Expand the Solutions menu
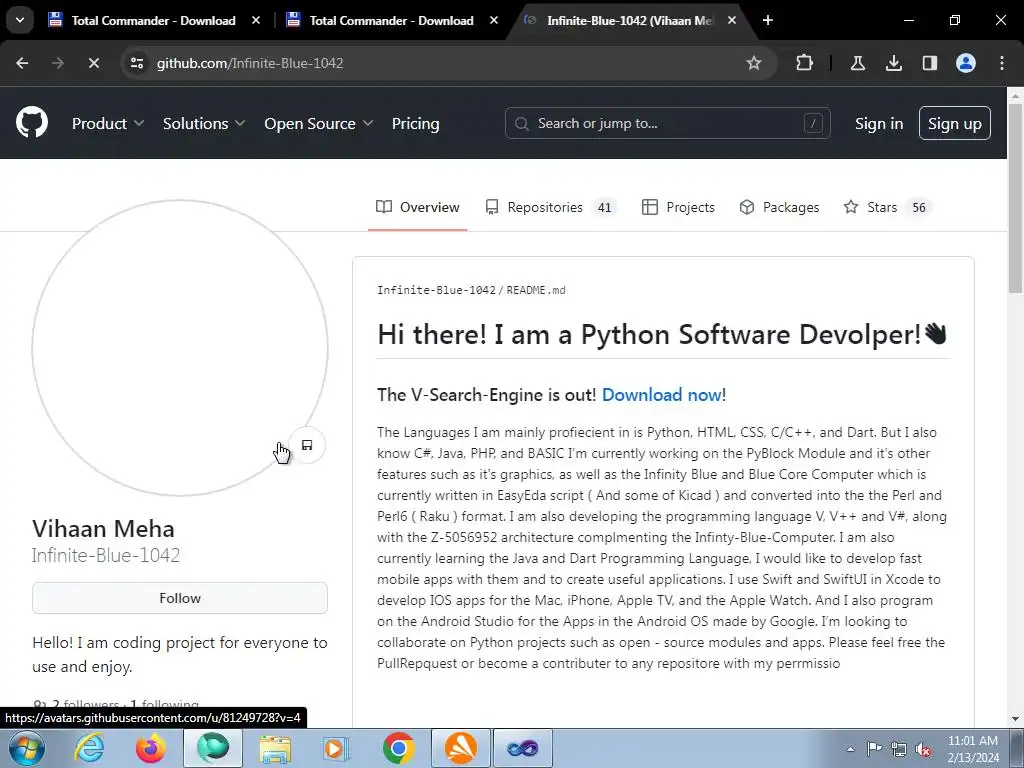Viewport: 1024px width, 768px height. point(204,123)
